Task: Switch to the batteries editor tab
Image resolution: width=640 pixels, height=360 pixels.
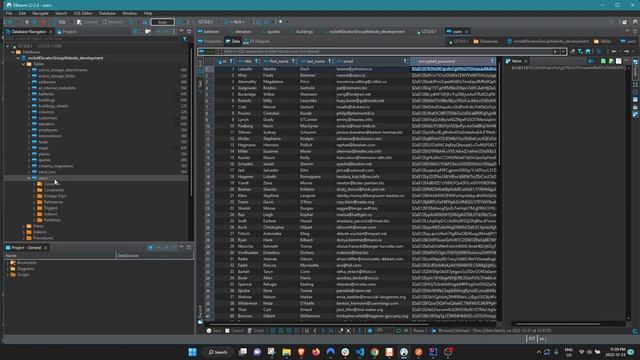Action: (x=208, y=32)
